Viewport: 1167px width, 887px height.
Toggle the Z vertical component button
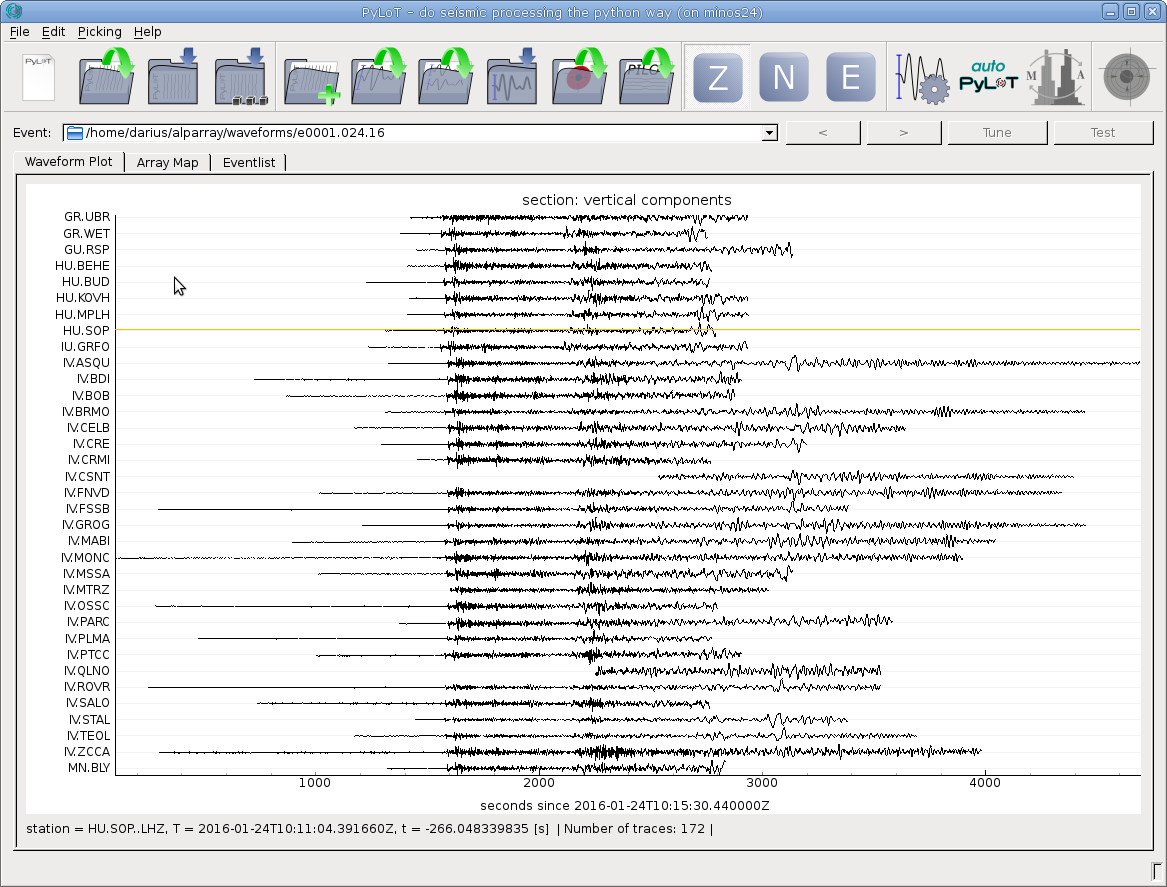click(x=717, y=78)
